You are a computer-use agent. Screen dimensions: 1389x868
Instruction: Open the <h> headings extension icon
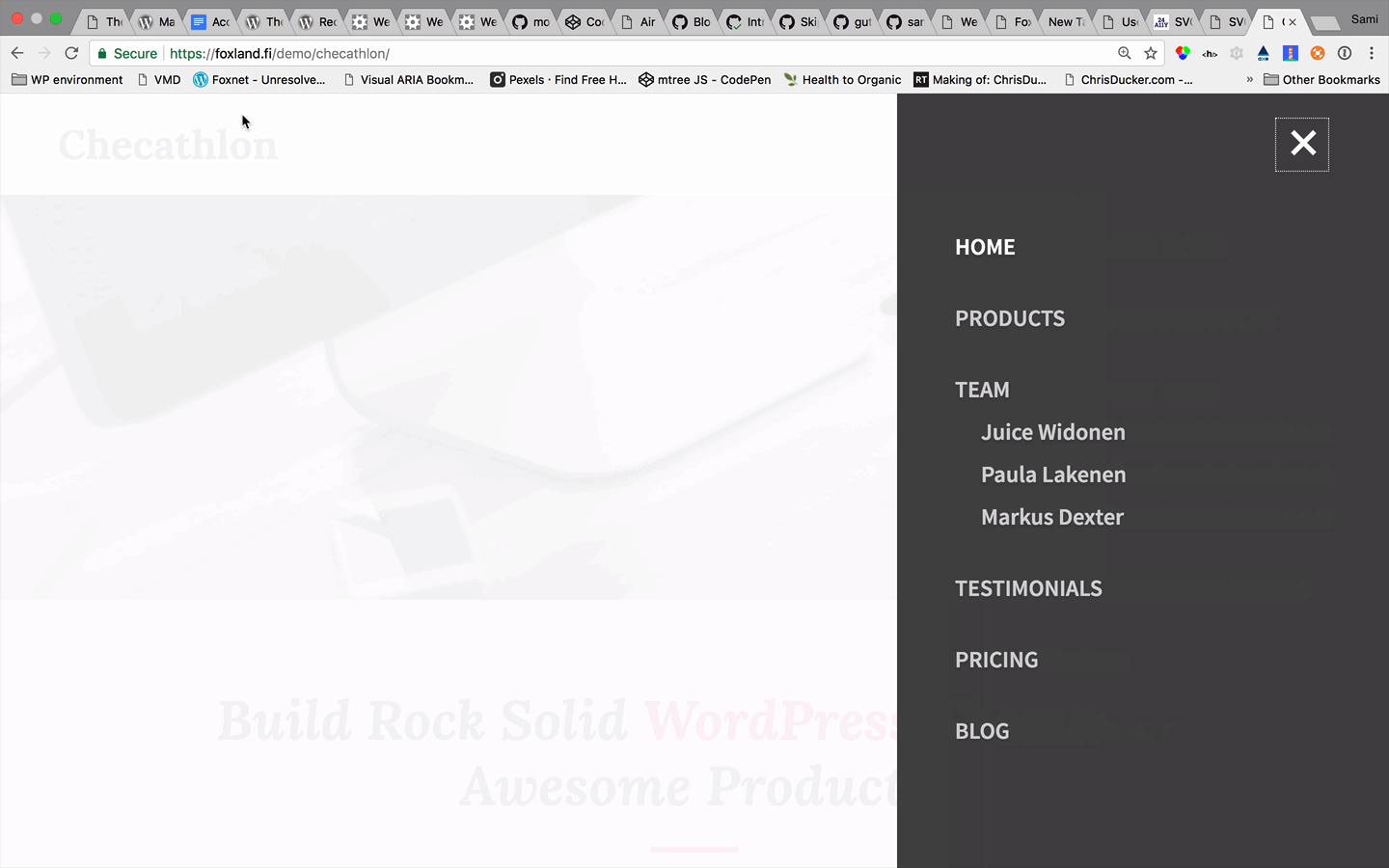point(1210,53)
